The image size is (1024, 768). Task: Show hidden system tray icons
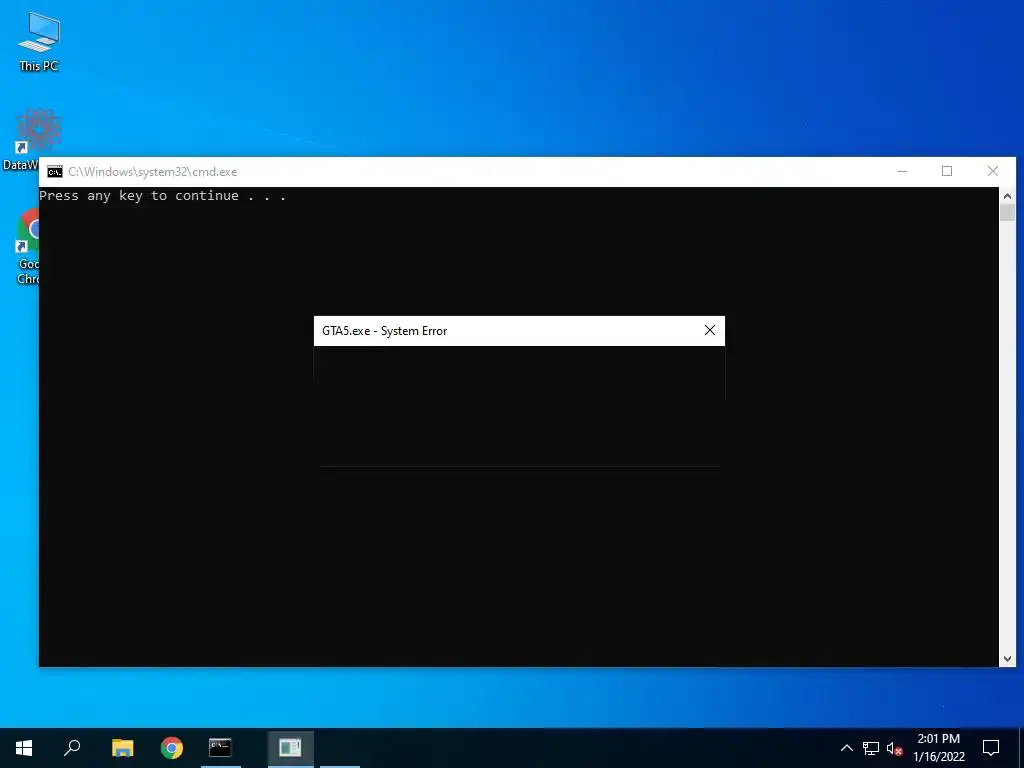(846, 748)
